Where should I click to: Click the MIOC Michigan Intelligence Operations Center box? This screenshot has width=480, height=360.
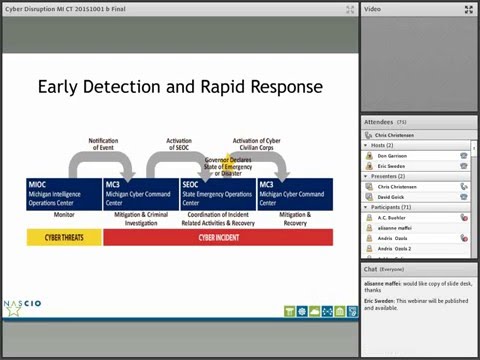[x=64, y=194]
